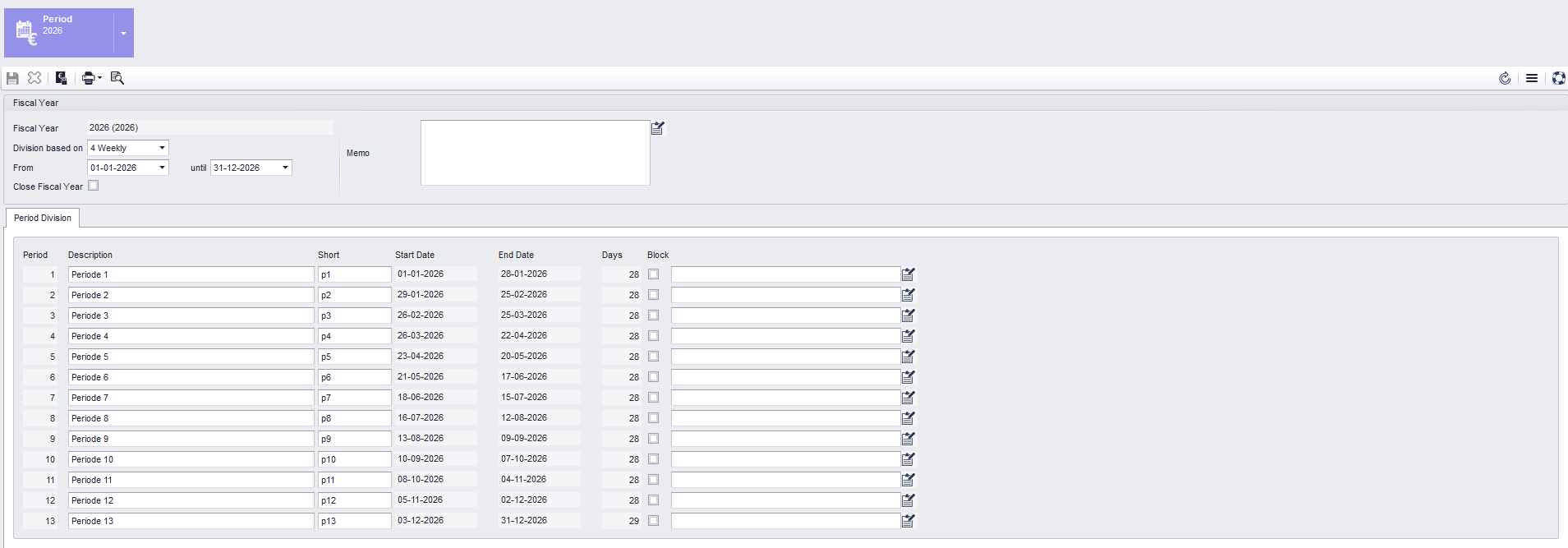Click the Save floppy disk icon
The height and width of the screenshot is (548, 1568).
tap(12, 78)
